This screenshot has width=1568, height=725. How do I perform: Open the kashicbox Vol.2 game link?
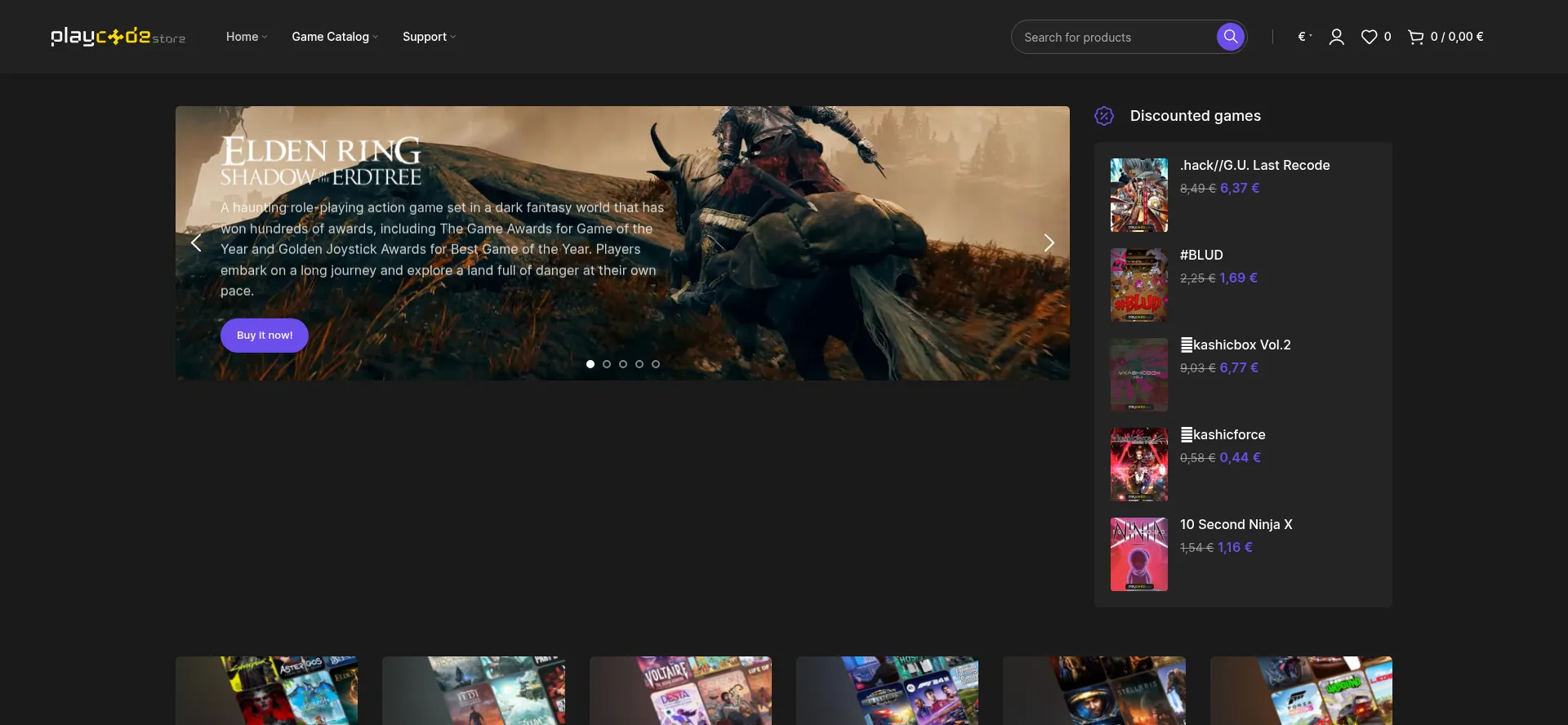point(1236,345)
